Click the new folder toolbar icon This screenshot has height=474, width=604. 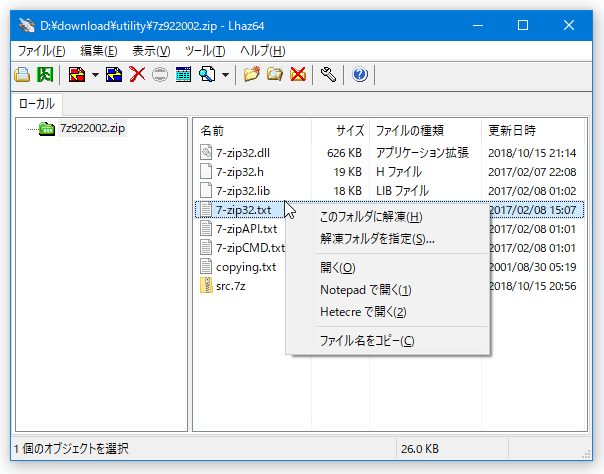(252, 74)
